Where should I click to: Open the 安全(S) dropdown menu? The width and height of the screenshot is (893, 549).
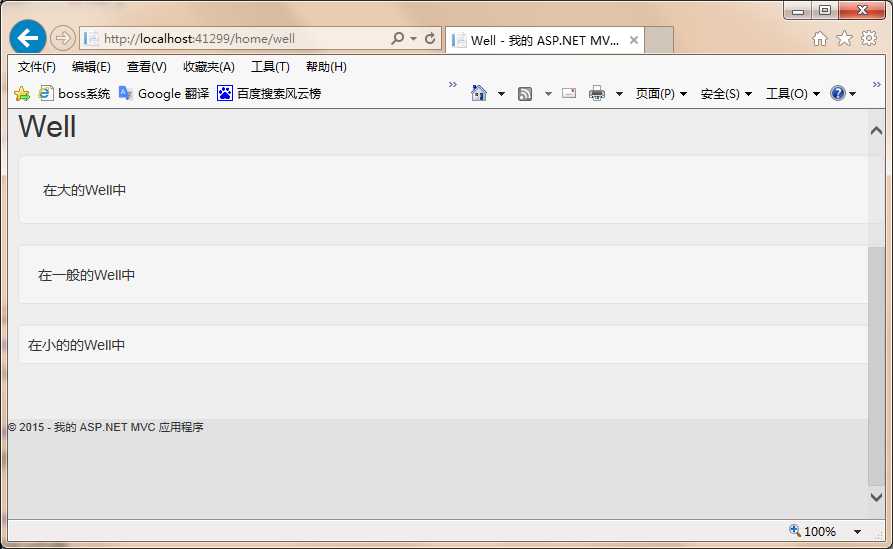coord(726,94)
